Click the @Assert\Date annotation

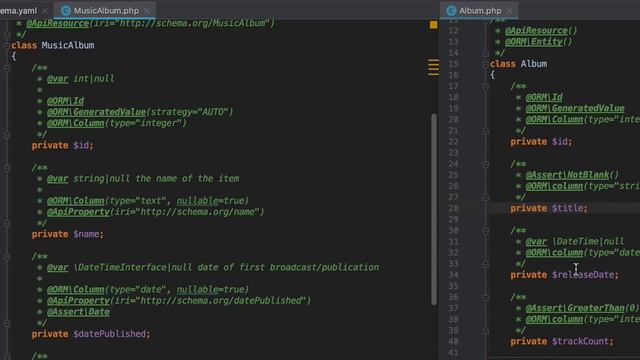[78, 312]
